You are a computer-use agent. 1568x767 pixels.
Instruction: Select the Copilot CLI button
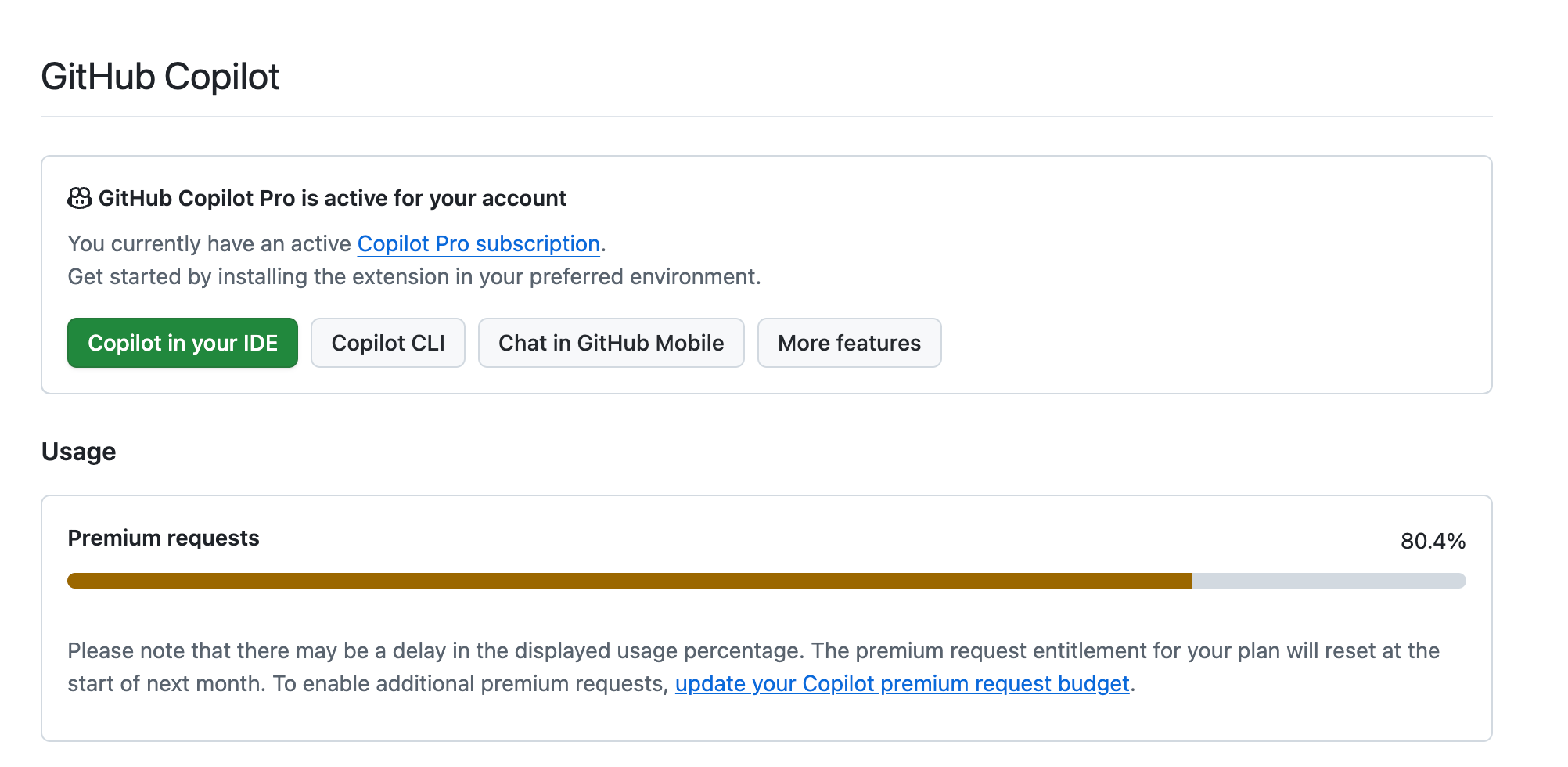coord(387,343)
